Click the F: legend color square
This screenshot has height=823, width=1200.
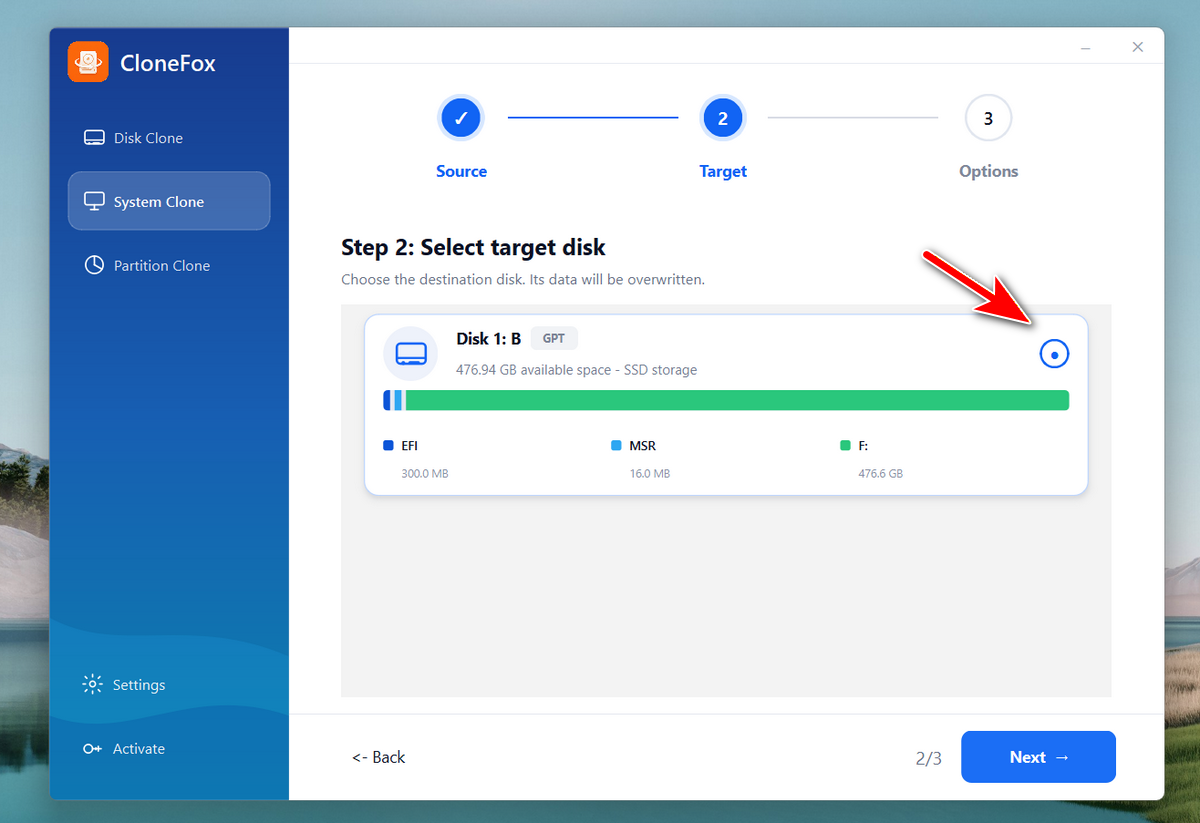point(845,445)
